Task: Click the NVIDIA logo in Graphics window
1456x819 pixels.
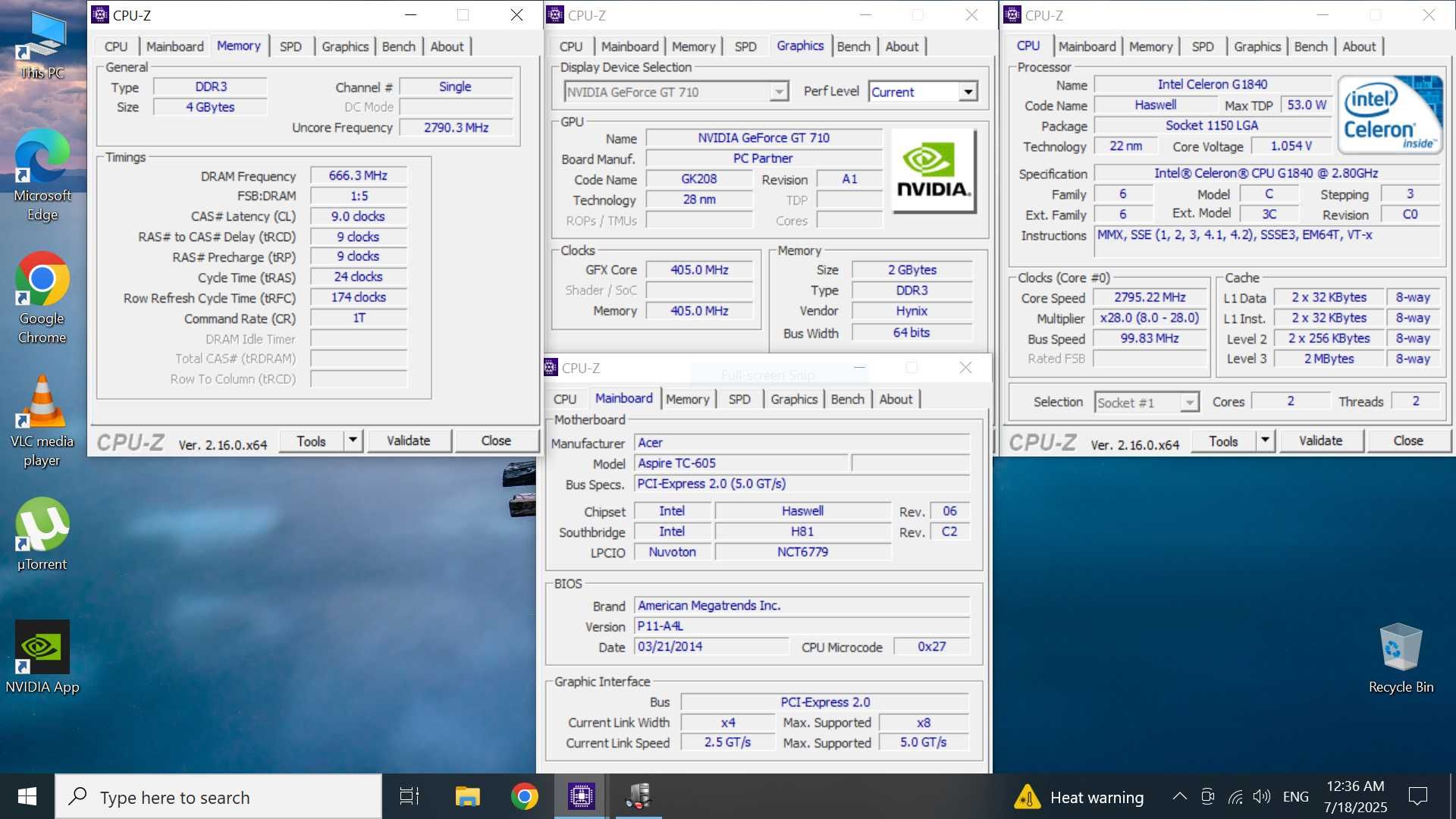Action: [x=933, y=171]
